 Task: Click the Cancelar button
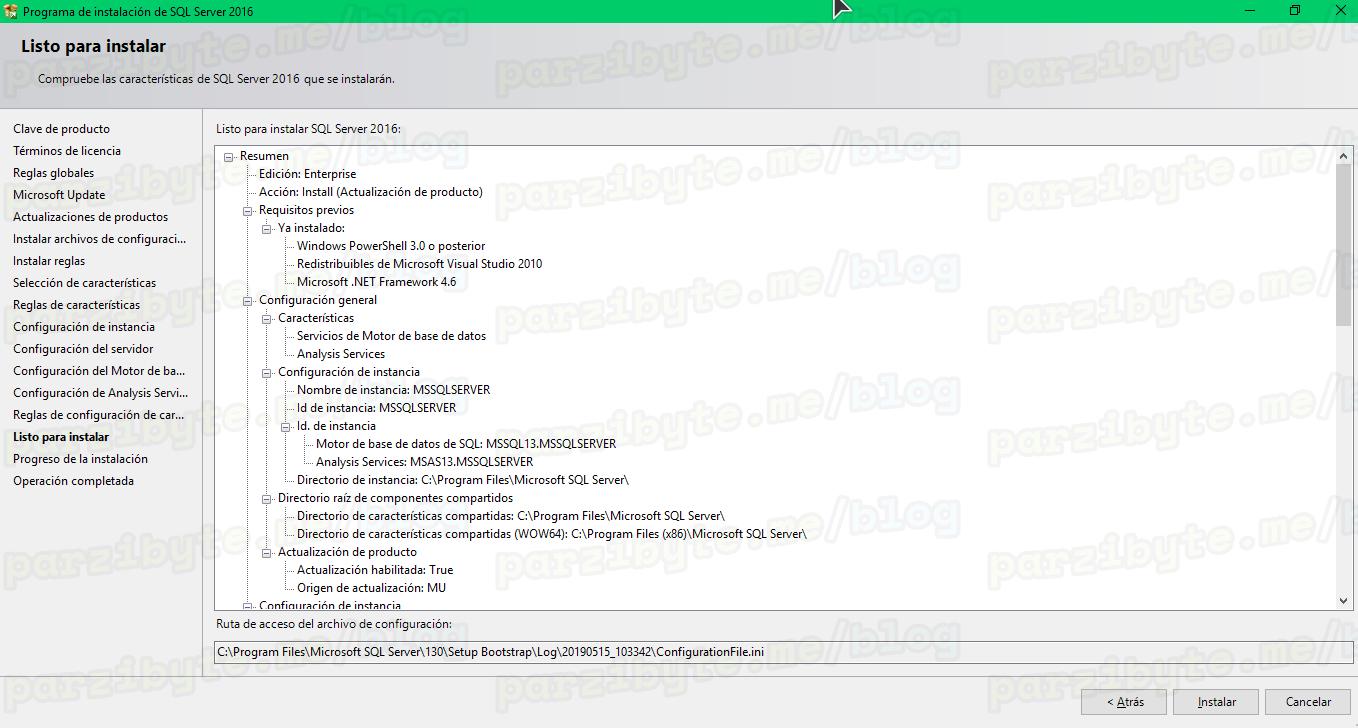point(1308,701)
